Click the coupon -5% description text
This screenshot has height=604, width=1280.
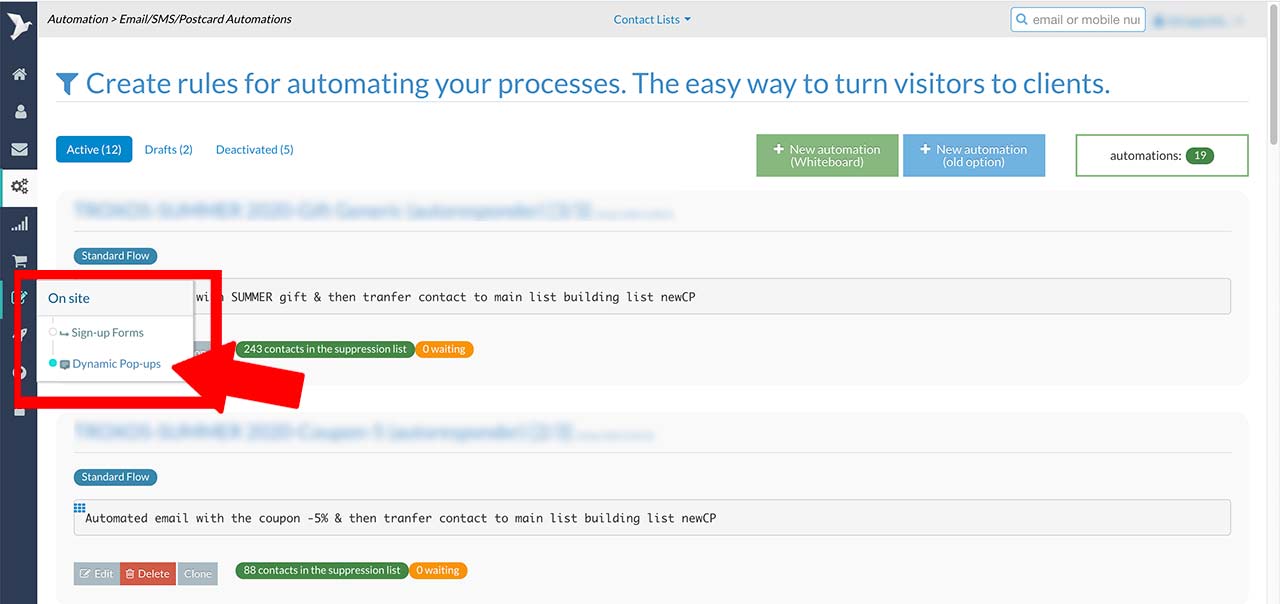click(x=401, y=518)
